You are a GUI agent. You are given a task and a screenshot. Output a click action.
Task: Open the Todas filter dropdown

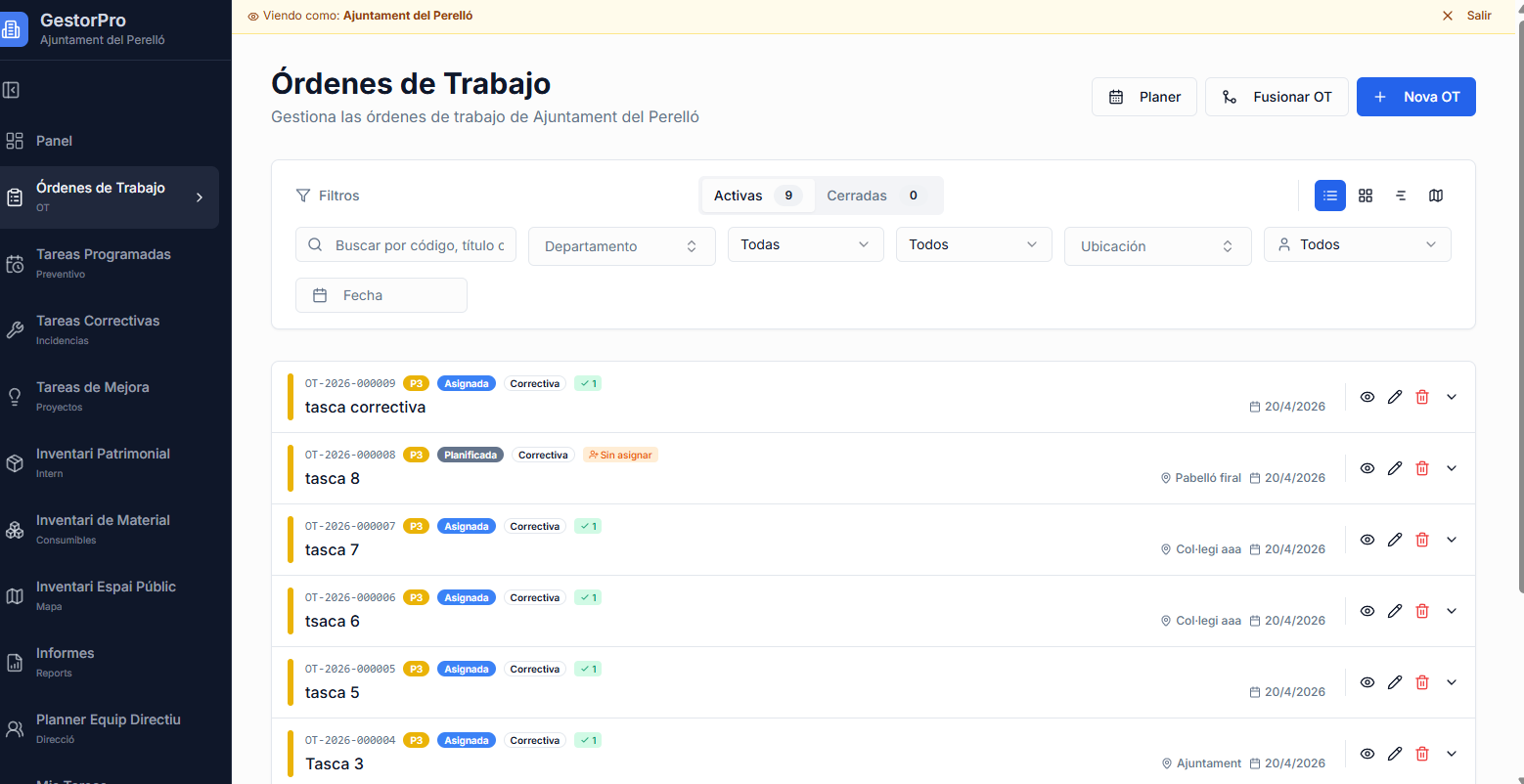pos(806,244)
